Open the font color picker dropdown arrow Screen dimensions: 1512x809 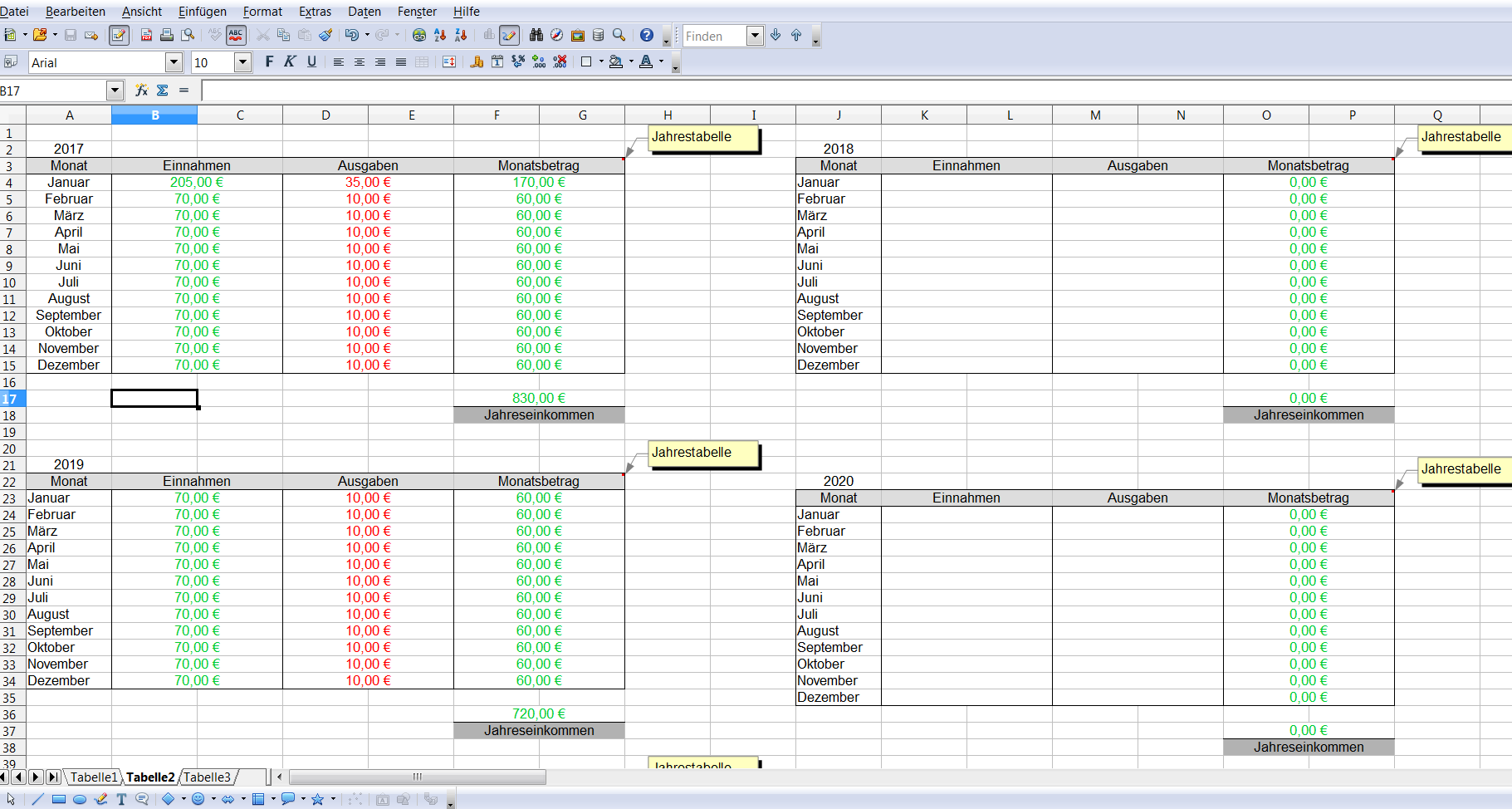[662, 62]
